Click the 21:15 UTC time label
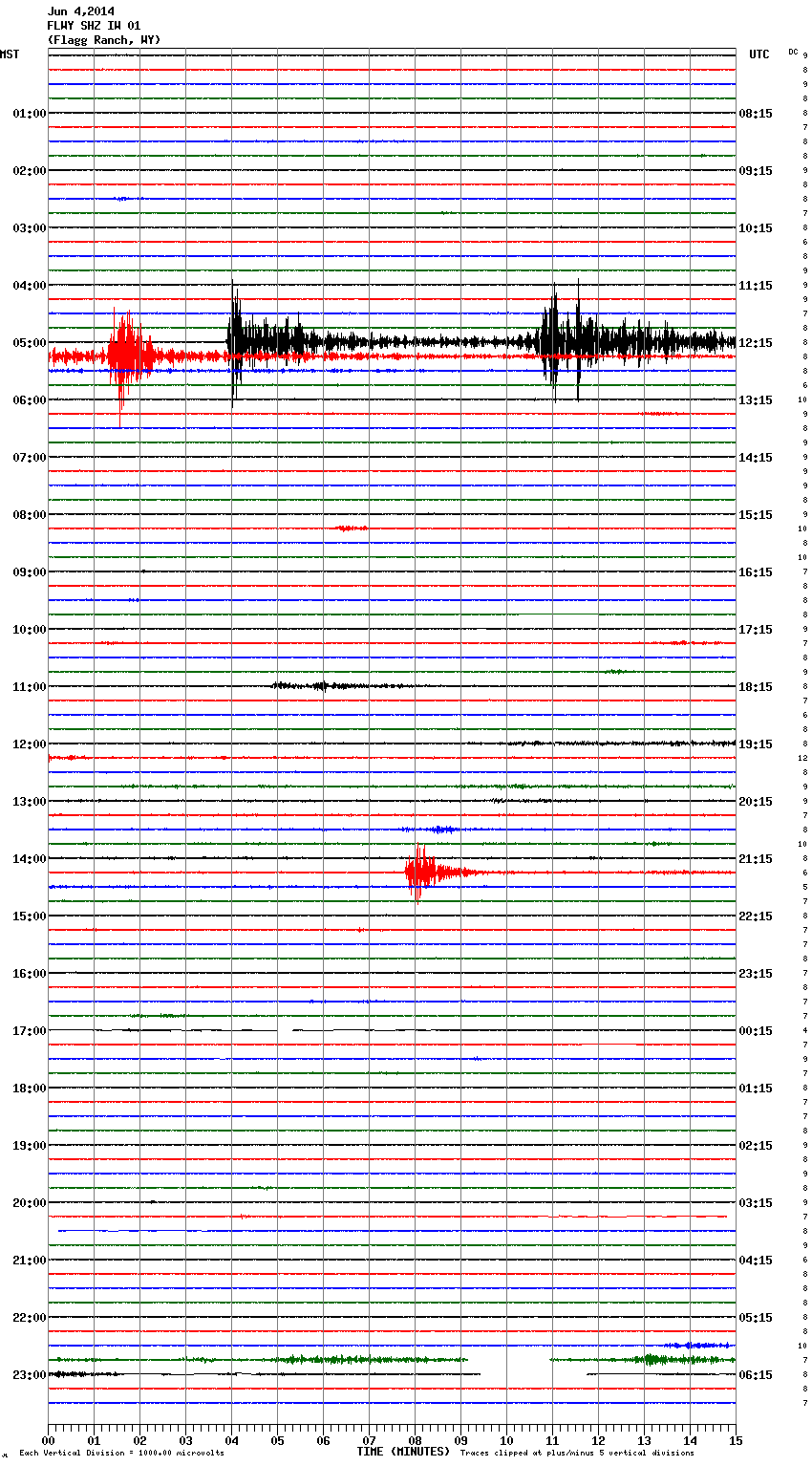Viewport: 812px width, 1466px height. pyautogui.click(x=756, y=859)
